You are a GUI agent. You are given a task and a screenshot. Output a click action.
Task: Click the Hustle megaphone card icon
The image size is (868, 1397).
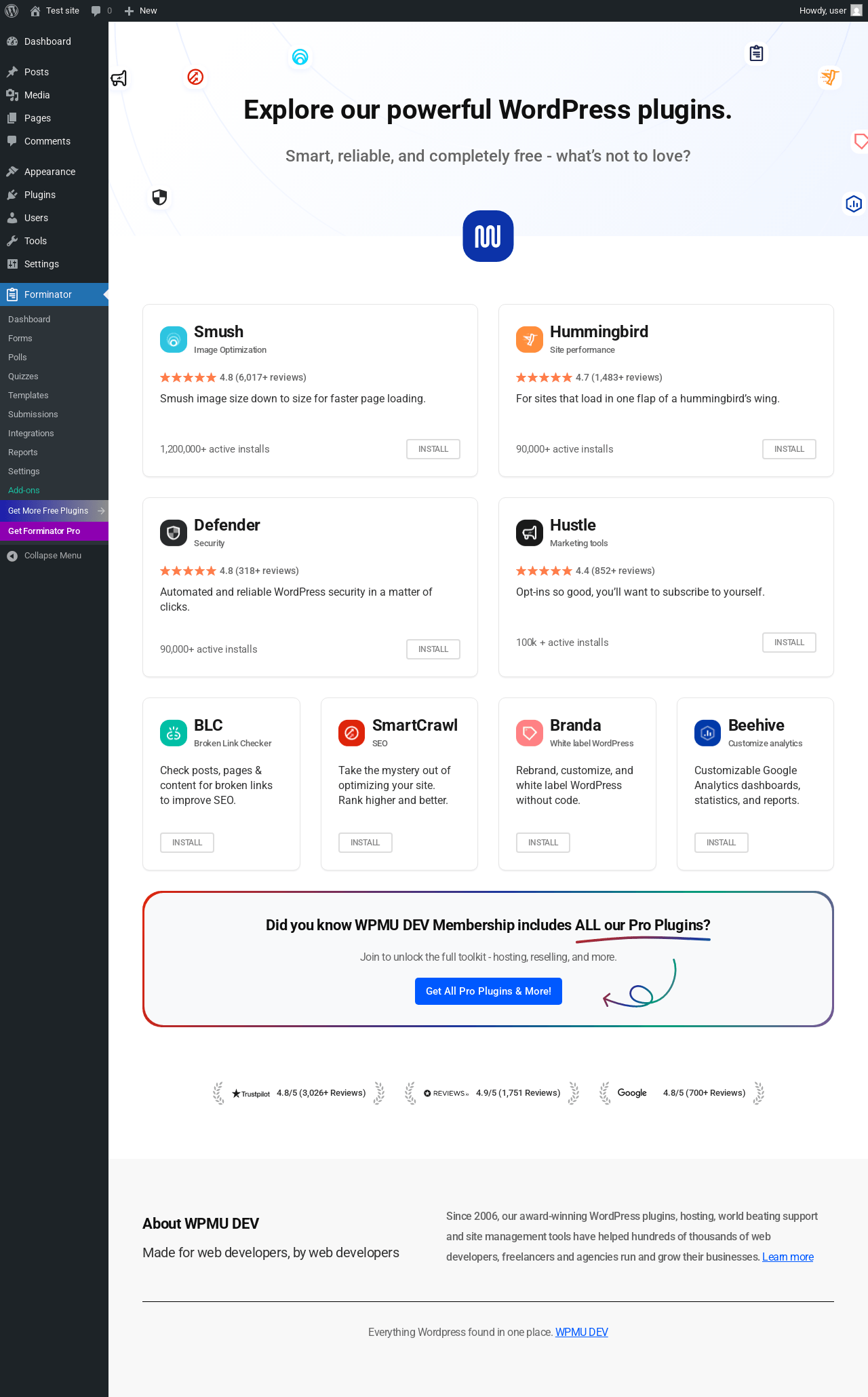[530, 533]
